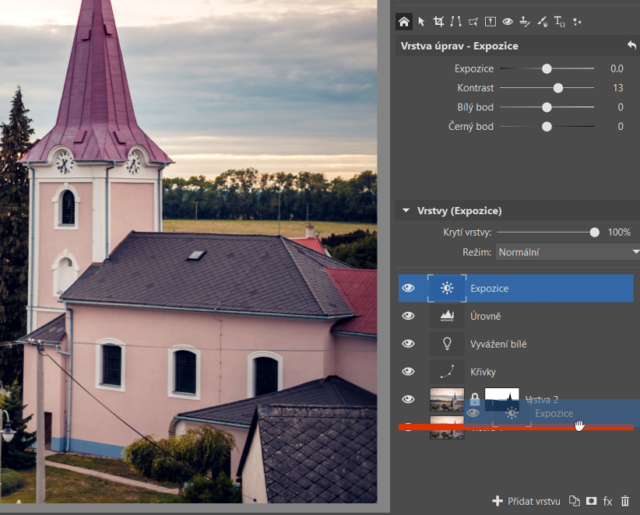Select the crop tool
Image resolution: width=640 pixels, height=515 pixels.
pyautogui.click(x=438, y=21)
